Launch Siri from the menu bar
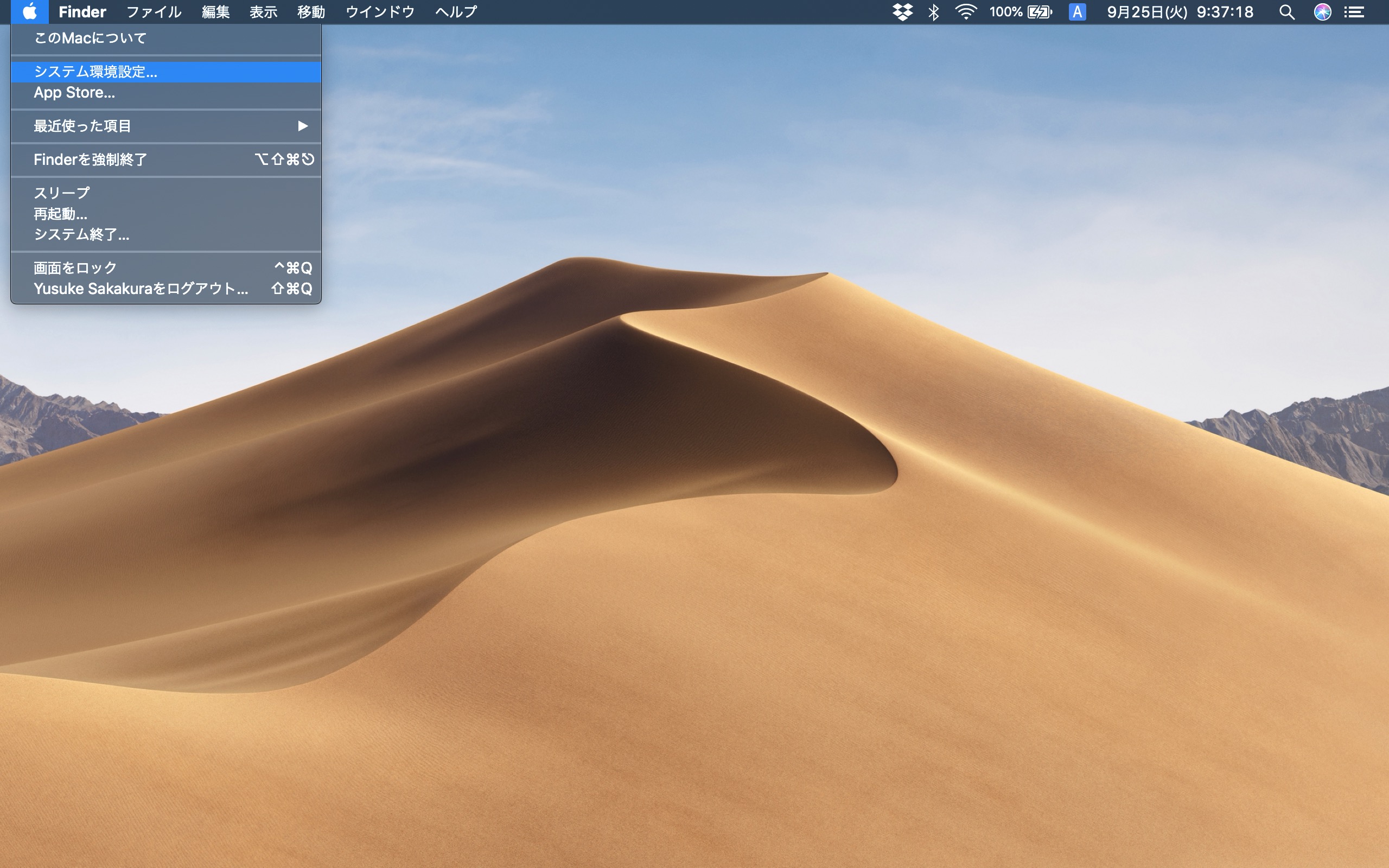The height and width of the screenshot is (868, 1389). coord(1322,12)
